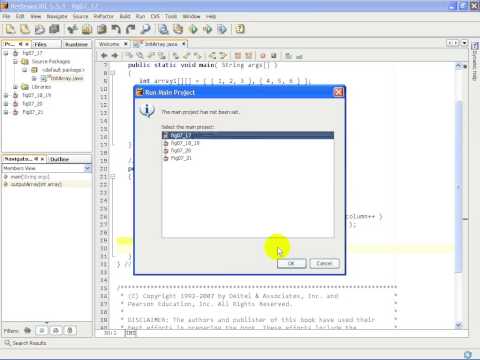Open the Tools menu
This screenshot has width=480, height=360.
[x=171, y=16]
